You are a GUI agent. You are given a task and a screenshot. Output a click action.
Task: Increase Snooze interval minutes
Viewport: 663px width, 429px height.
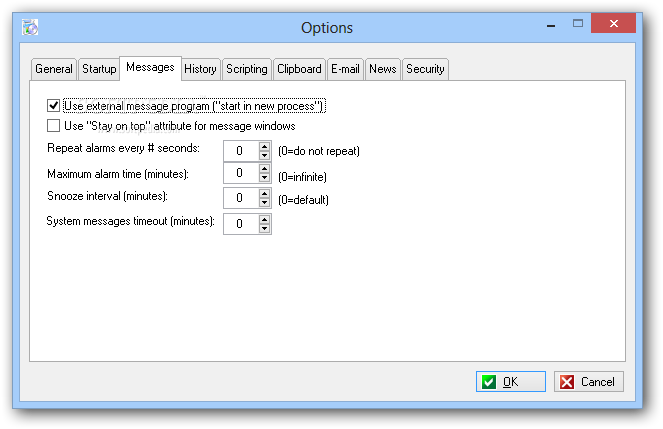click(265, 193)
